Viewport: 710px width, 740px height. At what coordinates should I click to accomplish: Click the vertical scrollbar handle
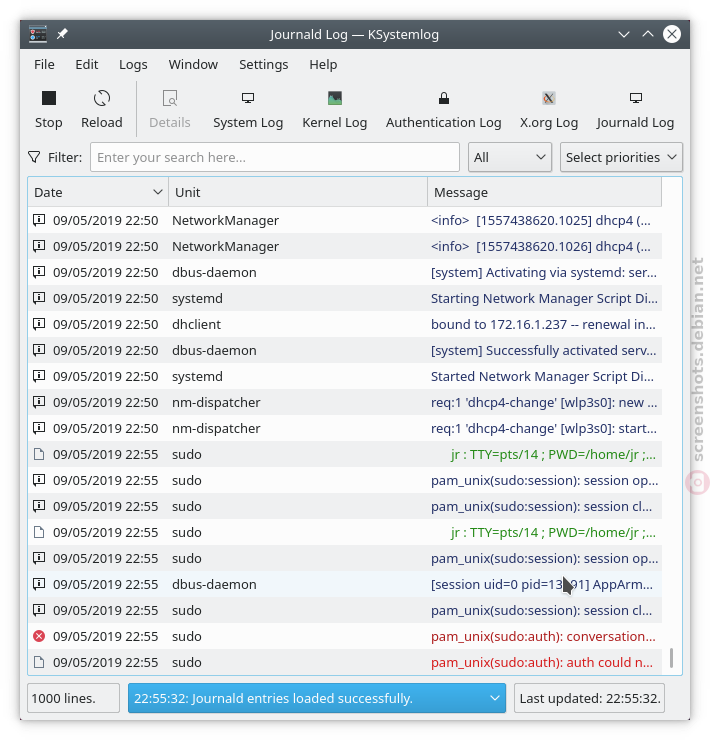671,658
